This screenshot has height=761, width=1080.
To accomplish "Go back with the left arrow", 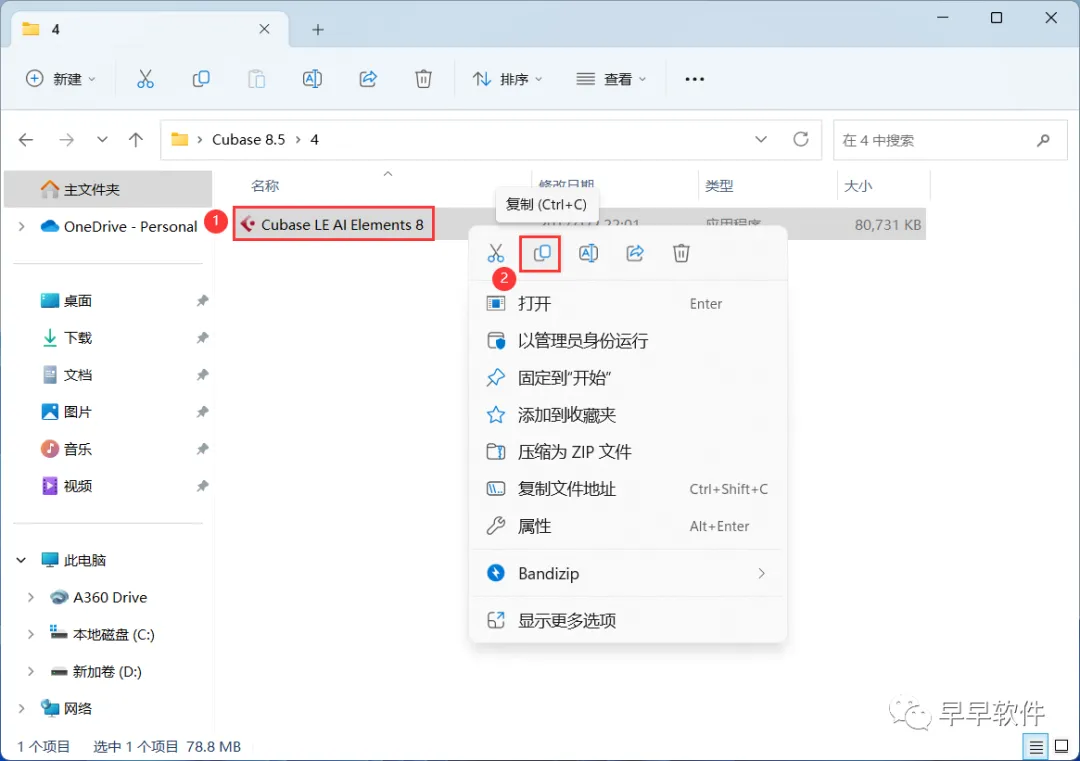I will (26, 140).
